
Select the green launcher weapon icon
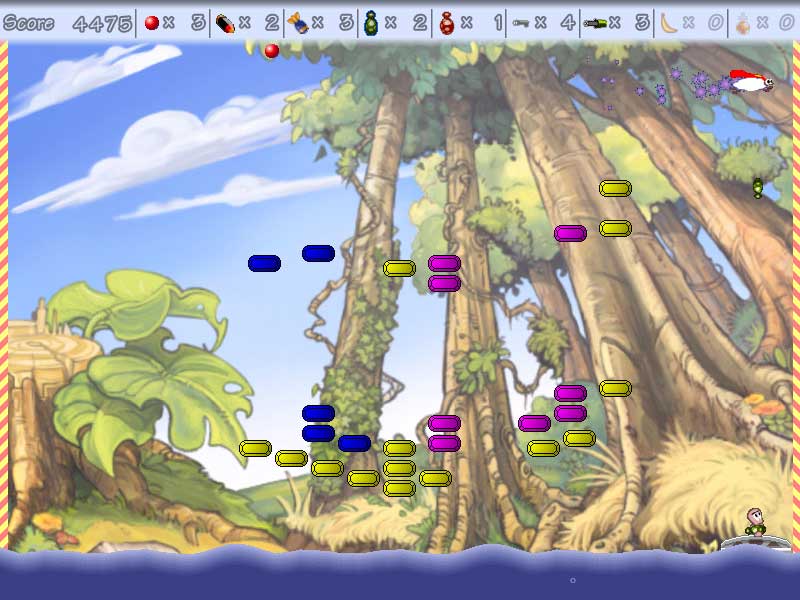click(x=594, y=22)
